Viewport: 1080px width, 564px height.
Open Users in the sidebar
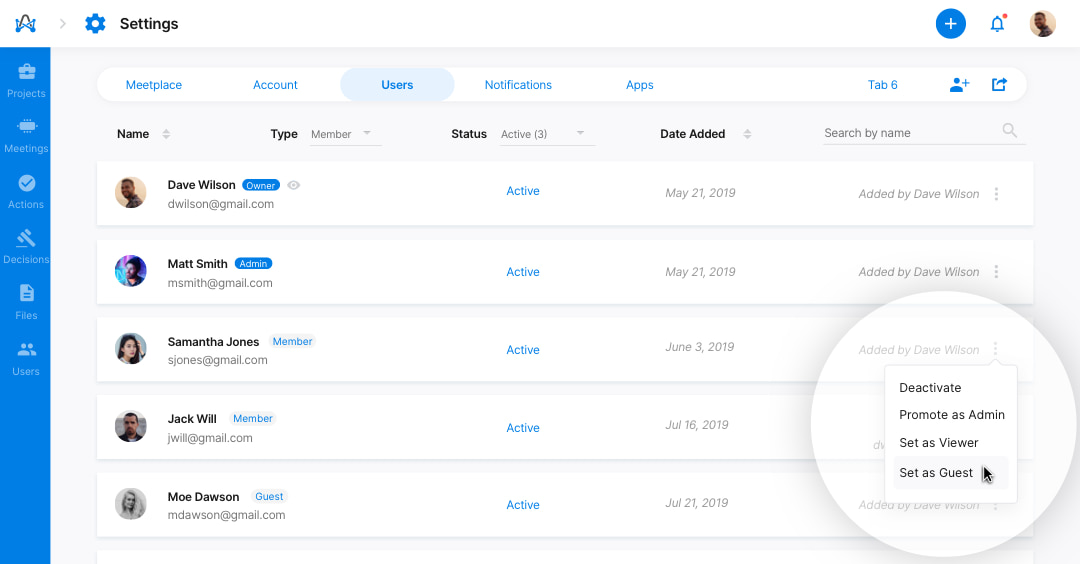(26, 359)
